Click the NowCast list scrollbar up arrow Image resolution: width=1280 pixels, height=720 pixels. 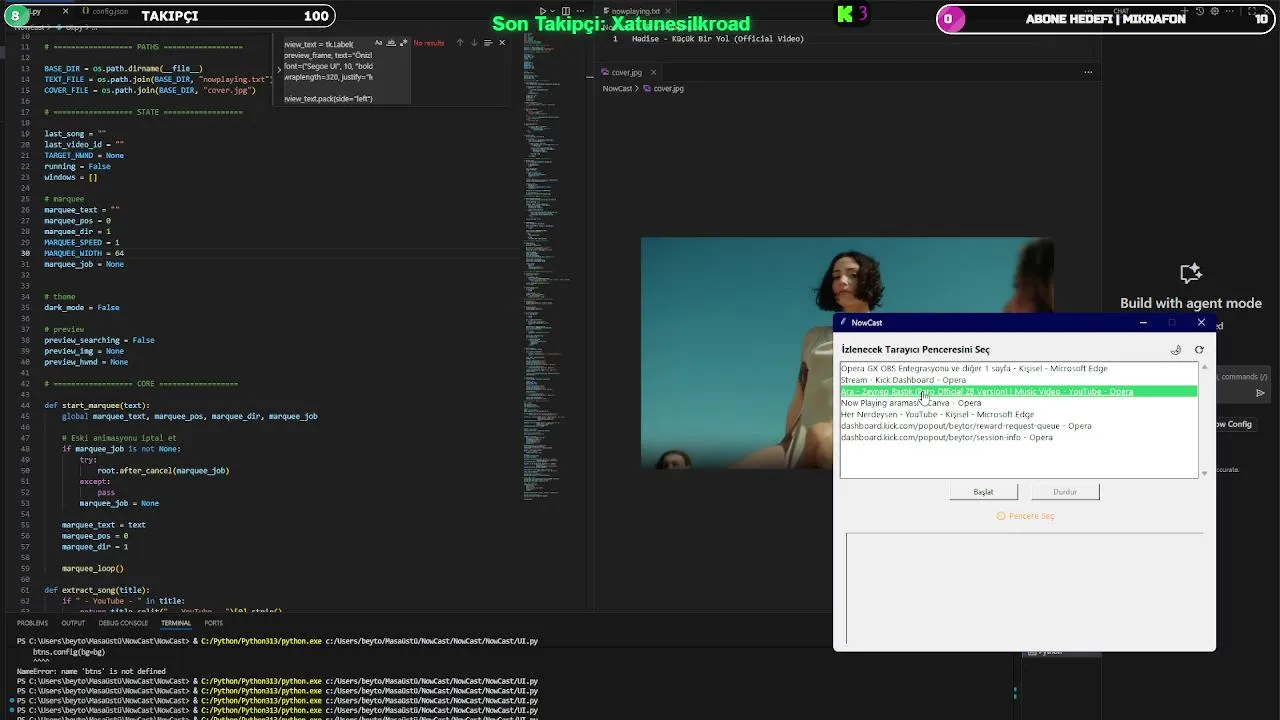click(1204, 367)
